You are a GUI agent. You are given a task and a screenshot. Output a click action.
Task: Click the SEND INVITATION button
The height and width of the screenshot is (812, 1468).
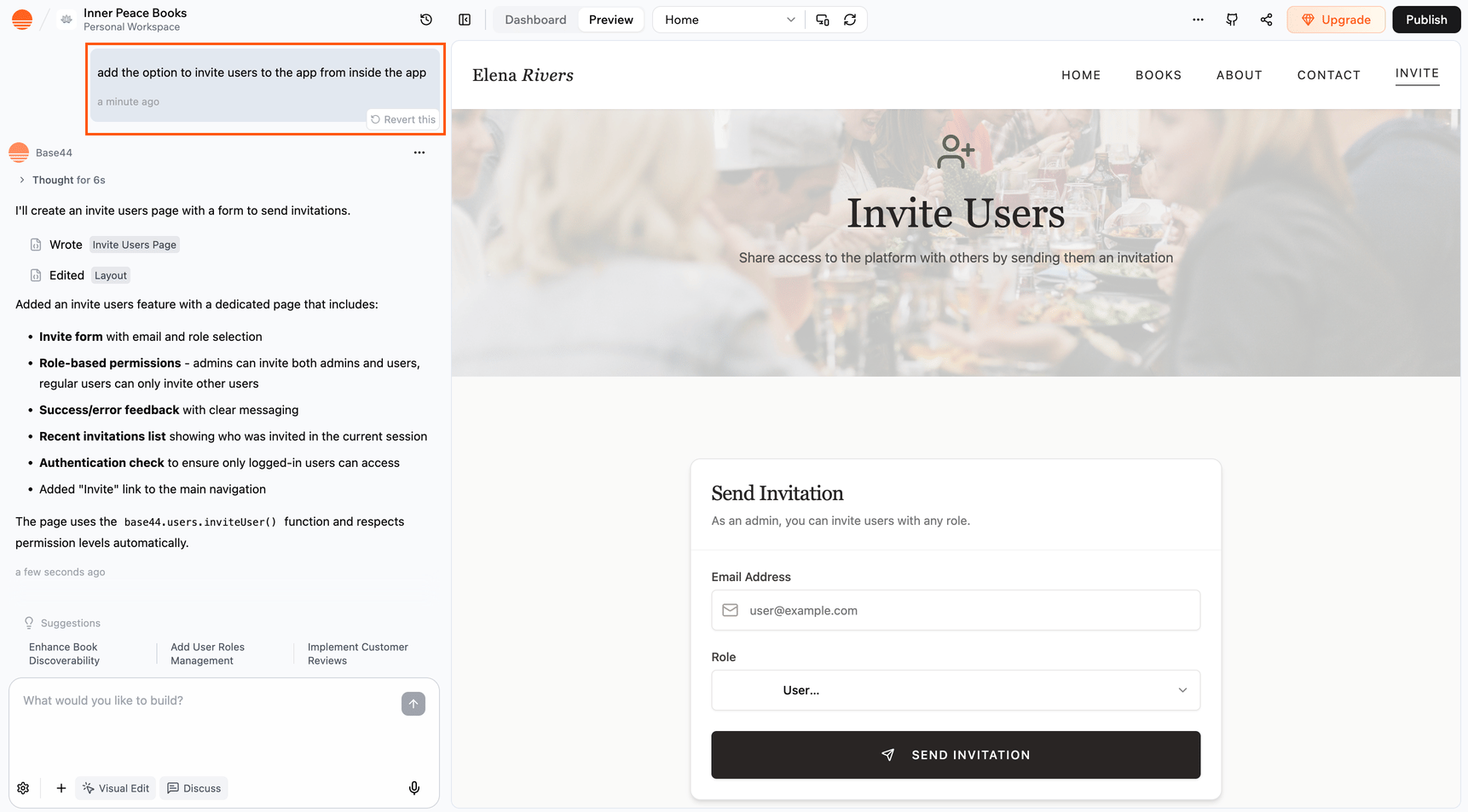tap(956, 755)
